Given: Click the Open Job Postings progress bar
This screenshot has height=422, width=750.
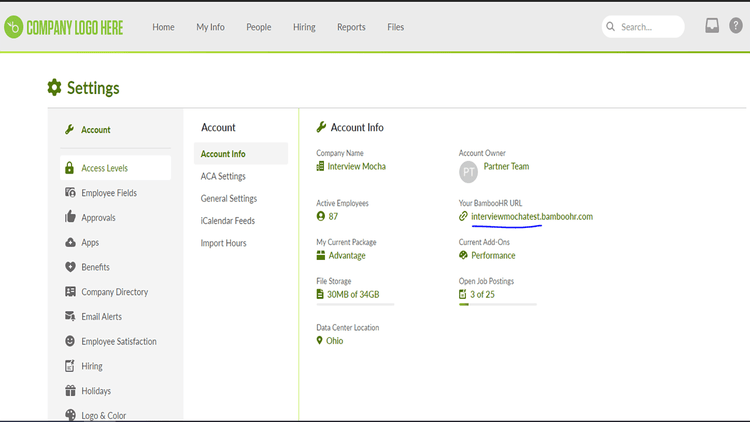Looking at the screenshot, I should (497, 304).
